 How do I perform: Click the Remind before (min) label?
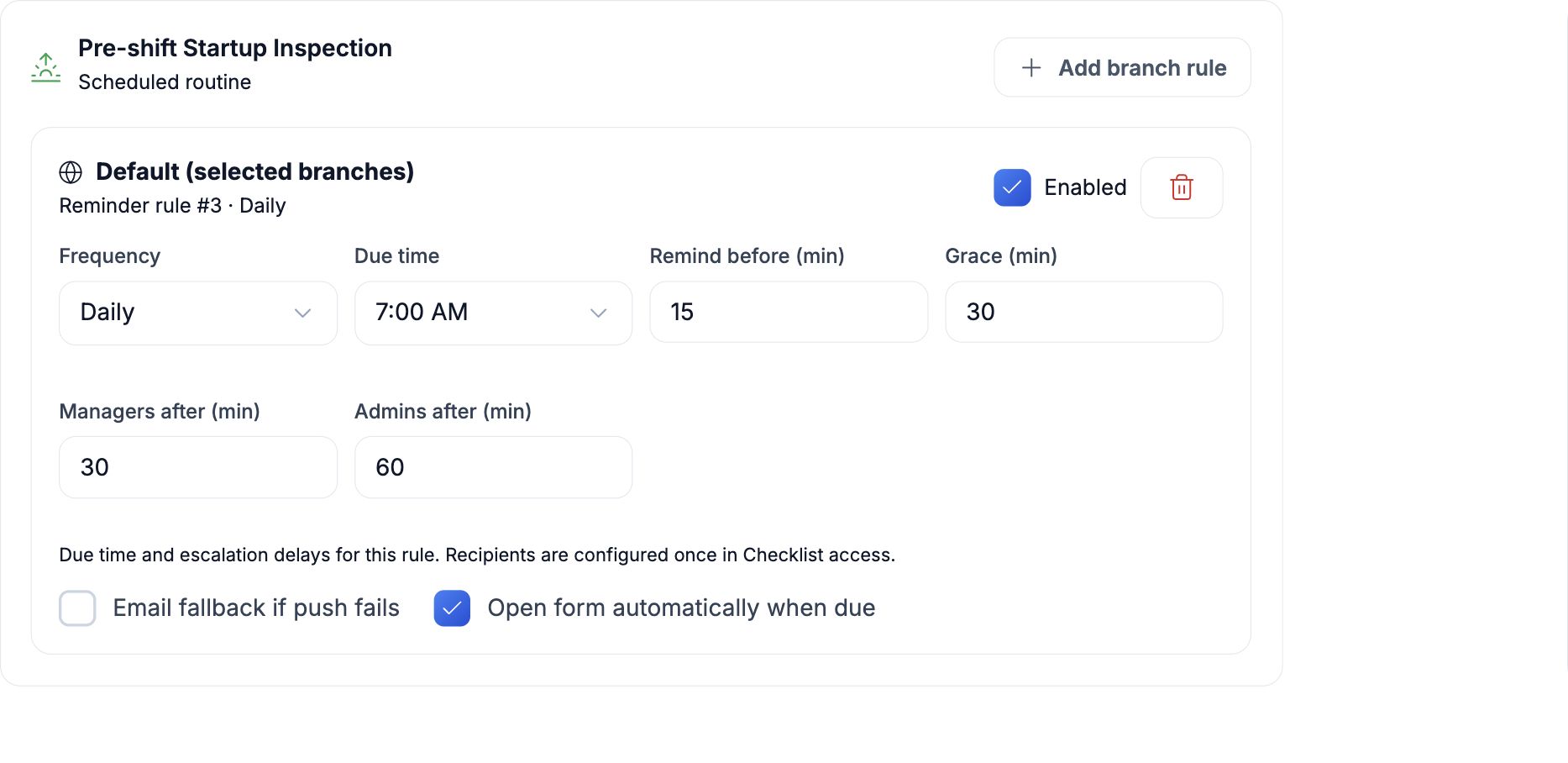pyautogui.click(x=747, y=256)
